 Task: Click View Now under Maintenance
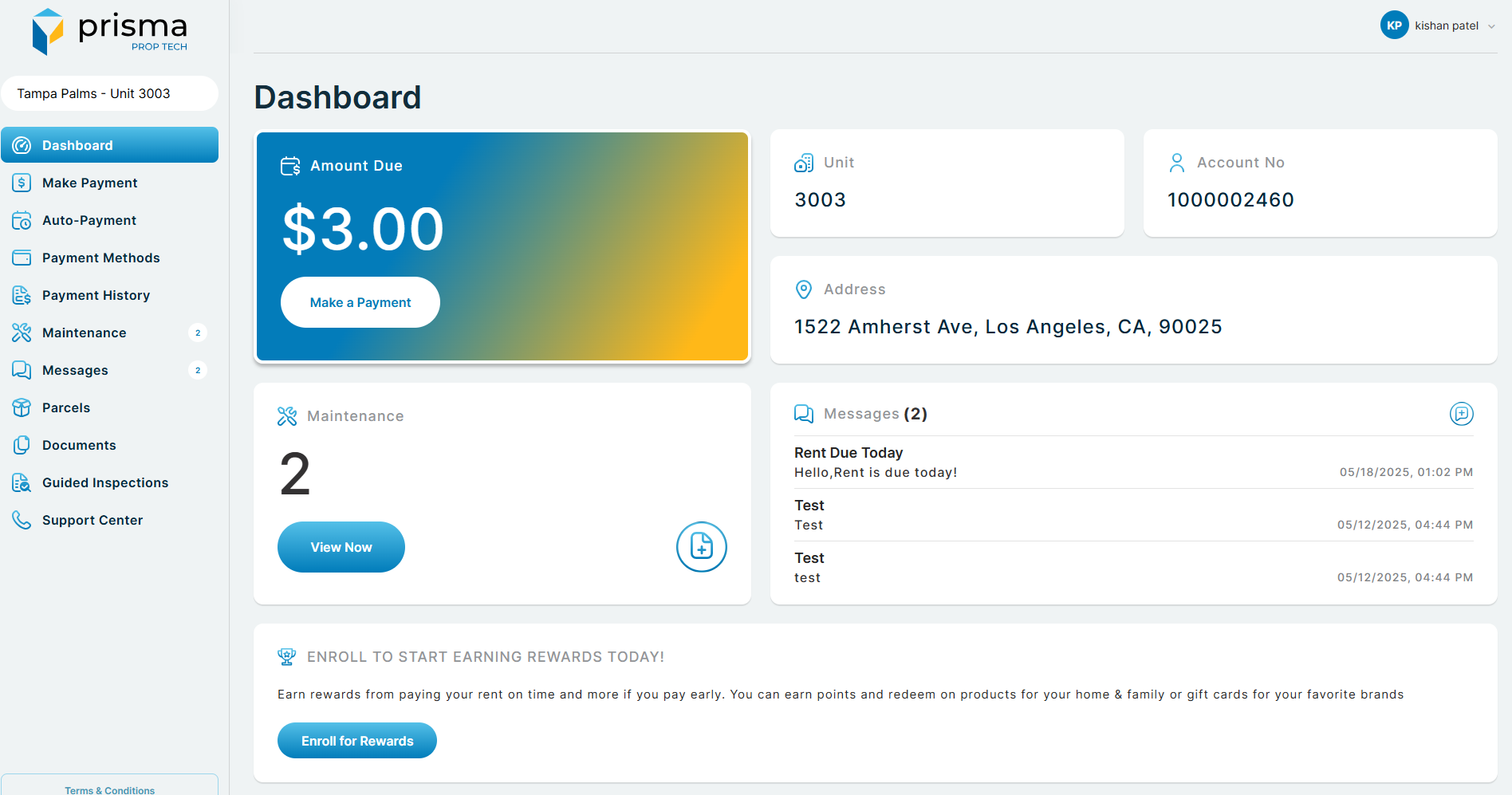(x=341, y=547)
